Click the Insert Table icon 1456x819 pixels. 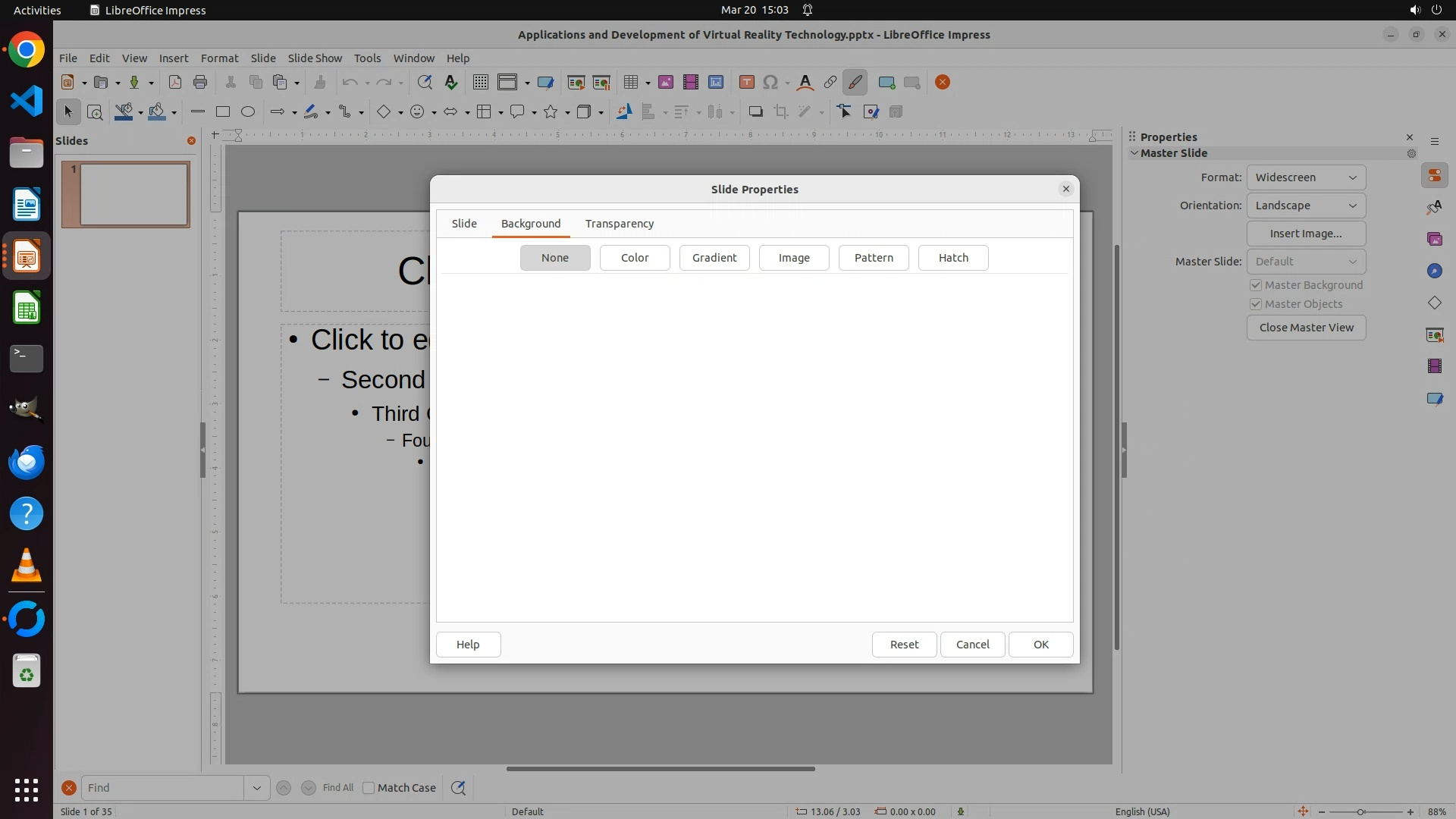coord(630,83)
